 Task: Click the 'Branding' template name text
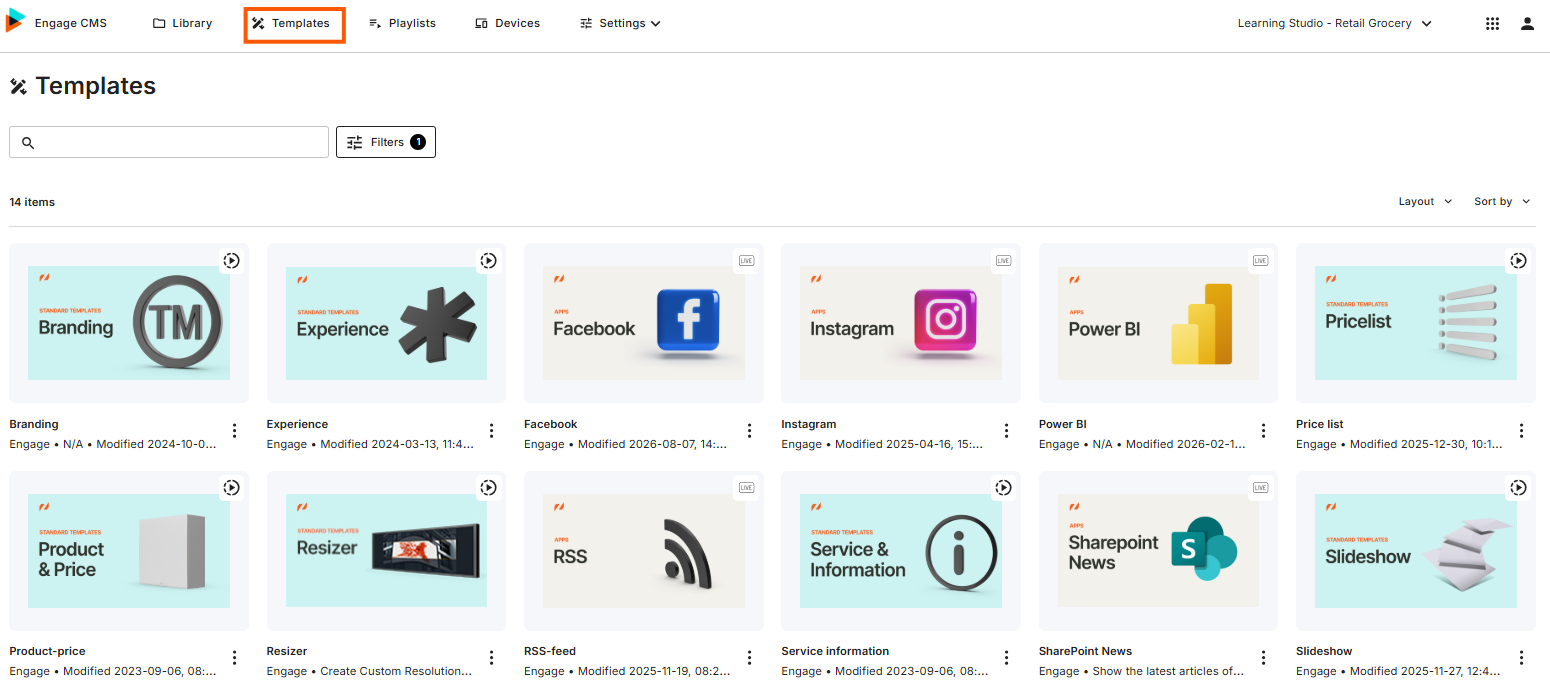coord(34,424)
